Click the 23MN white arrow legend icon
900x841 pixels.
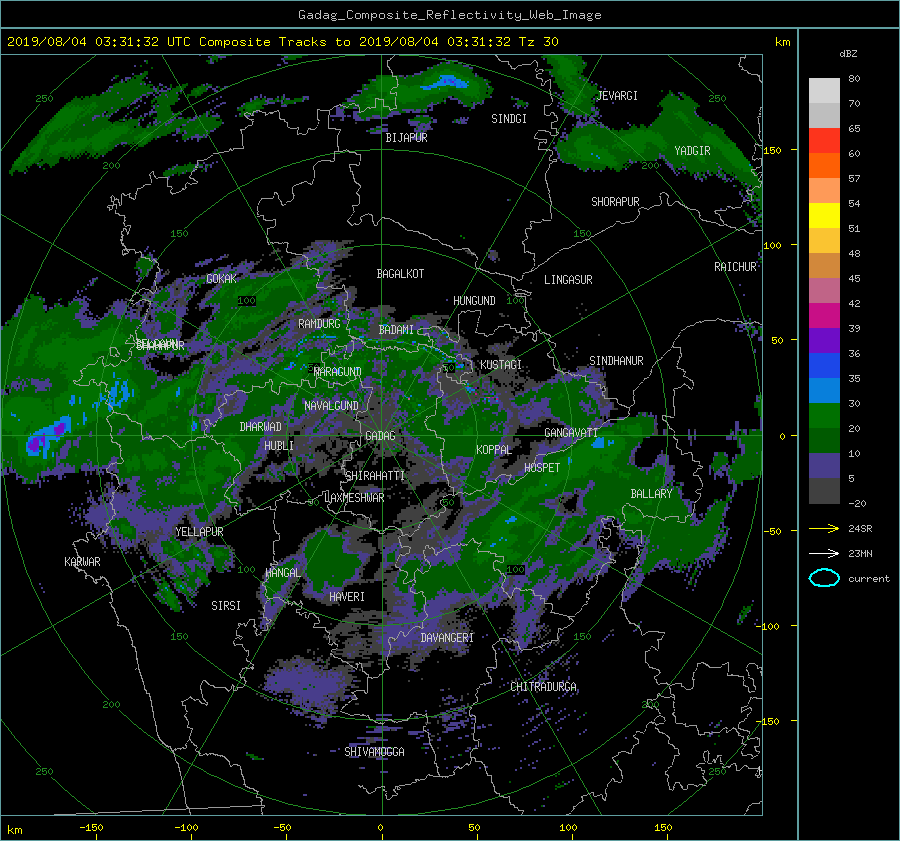point(824,553)
